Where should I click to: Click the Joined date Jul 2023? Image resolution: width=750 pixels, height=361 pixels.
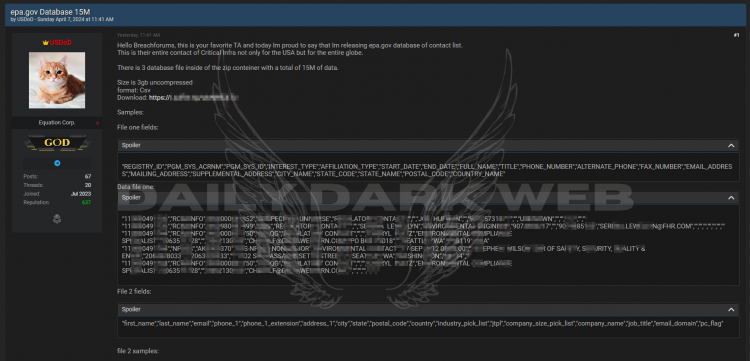(81, 194)
